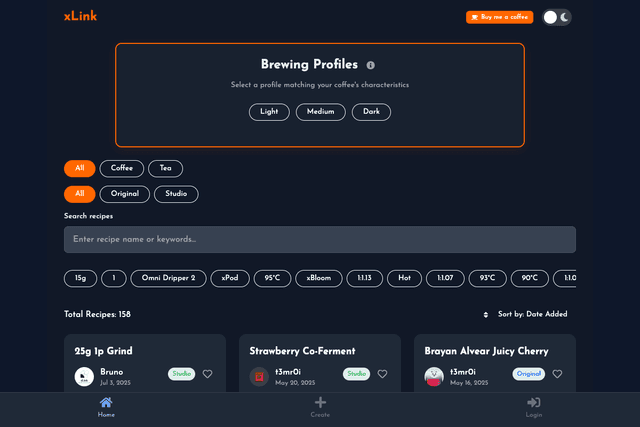640x427 pixels.
Task: Open Home from bottom navigation
Action: pos(106,406)
